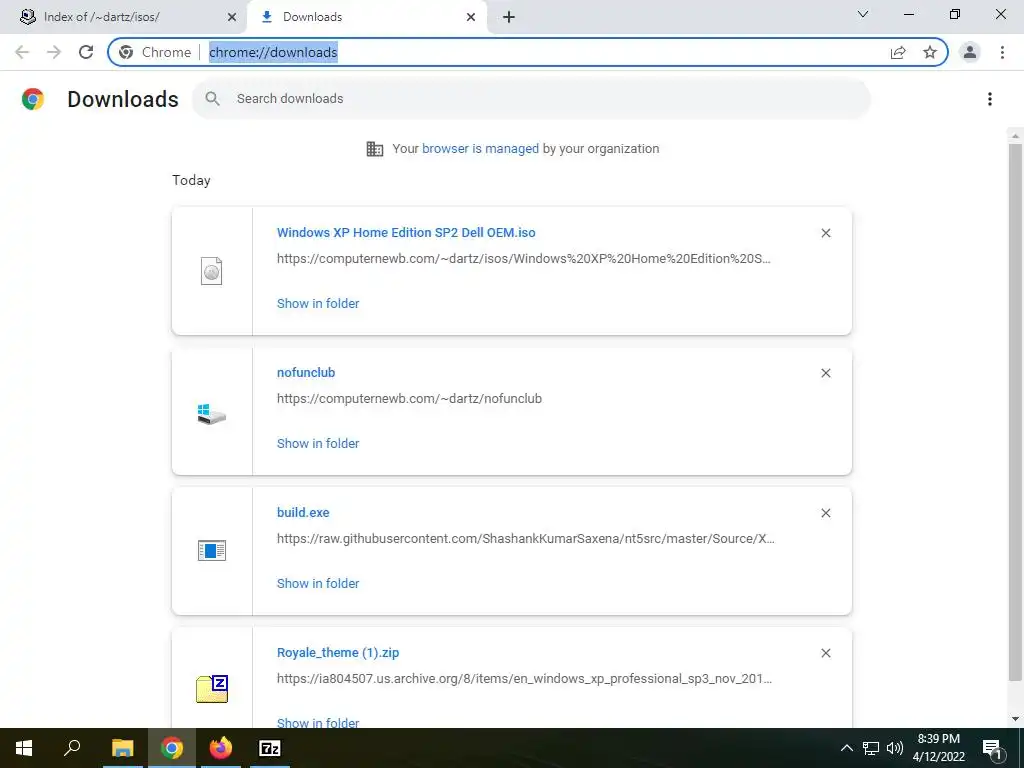Open the notification center icon
Viewport: 1024px width, 768px height.
pos(992,748)
